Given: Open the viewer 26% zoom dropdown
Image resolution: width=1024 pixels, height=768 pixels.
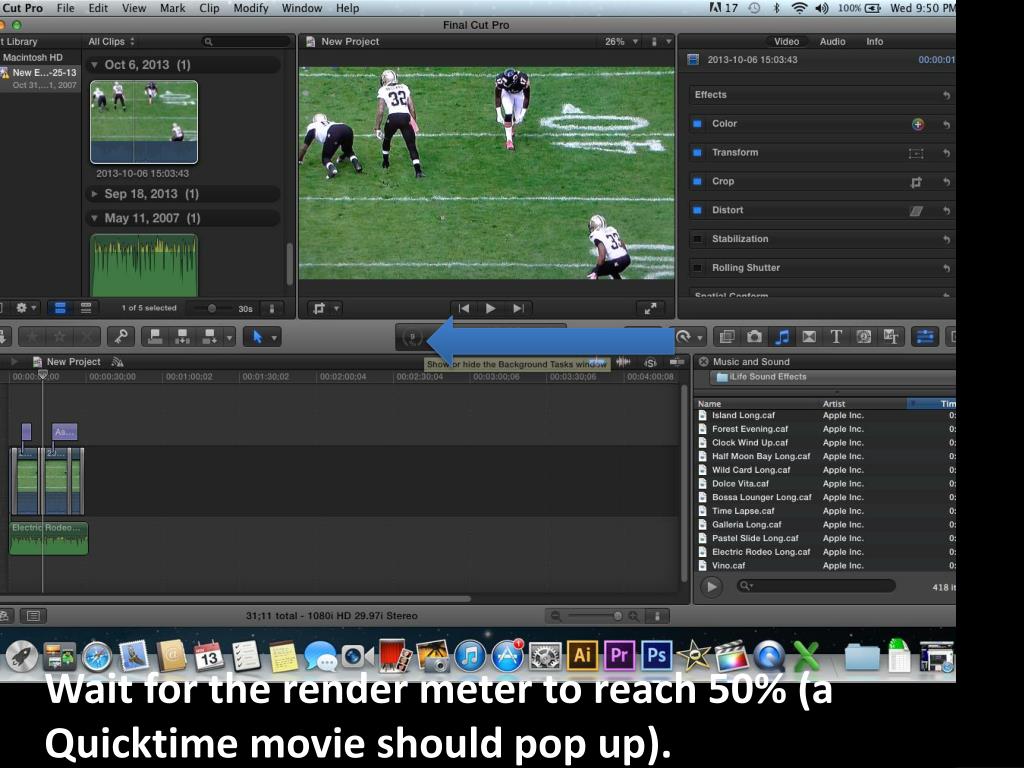Looking at the screenshot, I should click(x=621, y=41).
